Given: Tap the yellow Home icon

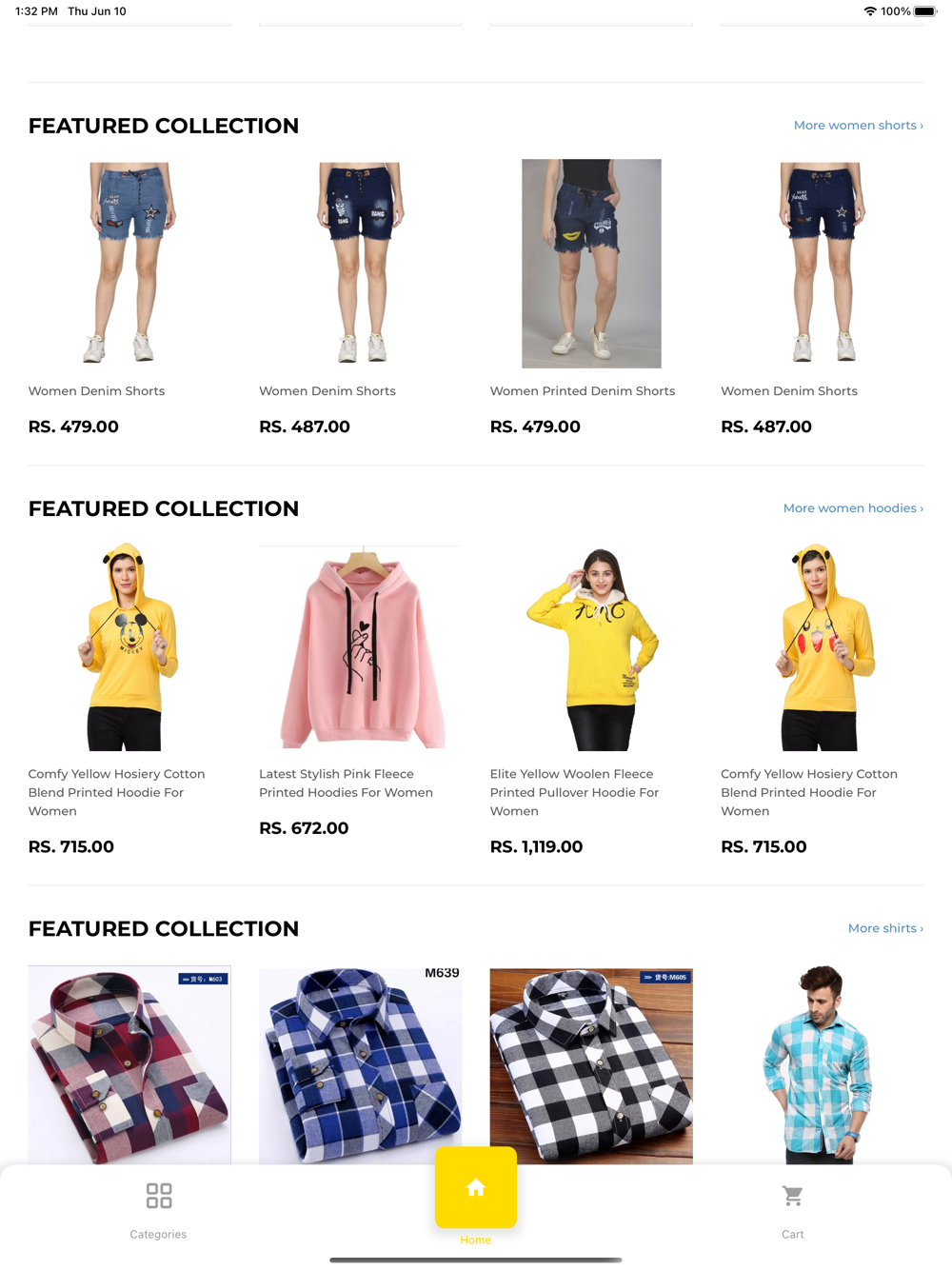Looking at the screenshot, I should pos(476,1187).
